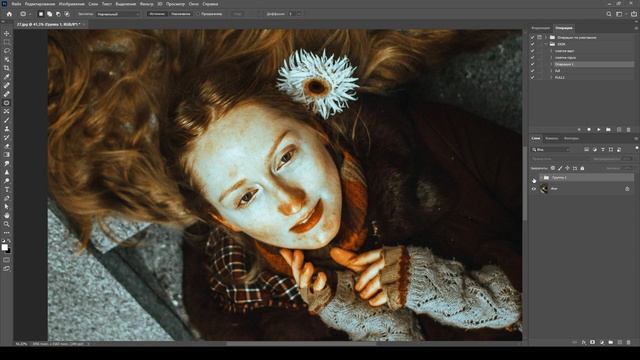This screenshot has height=360, width=640.
Task: Create a new adjustment layer from the Layers footer
Action: [x=602, y=342]
